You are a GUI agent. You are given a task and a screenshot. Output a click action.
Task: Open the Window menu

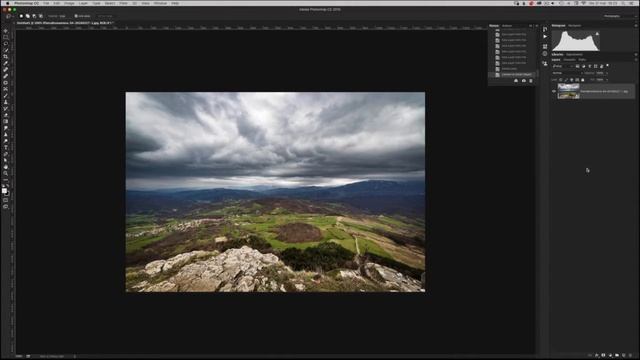point(160,3)
